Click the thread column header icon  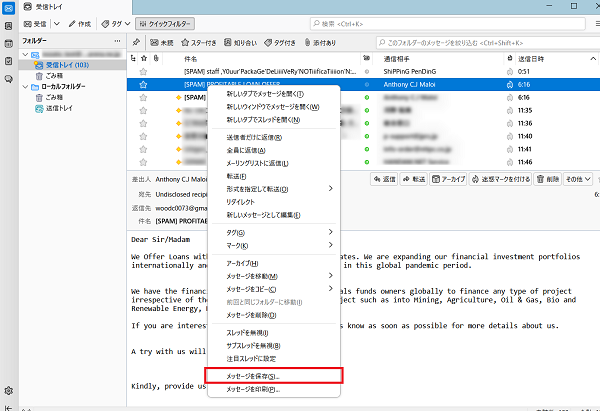point(133,59)
